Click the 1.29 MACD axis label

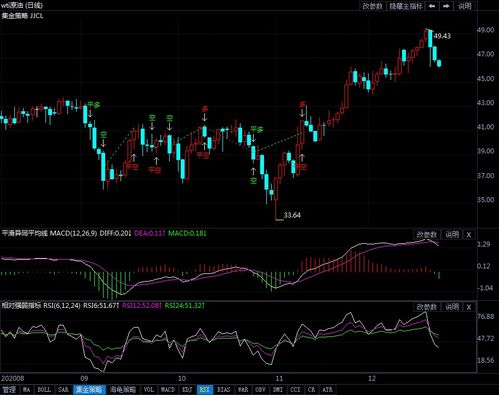(x=484, y=244)
